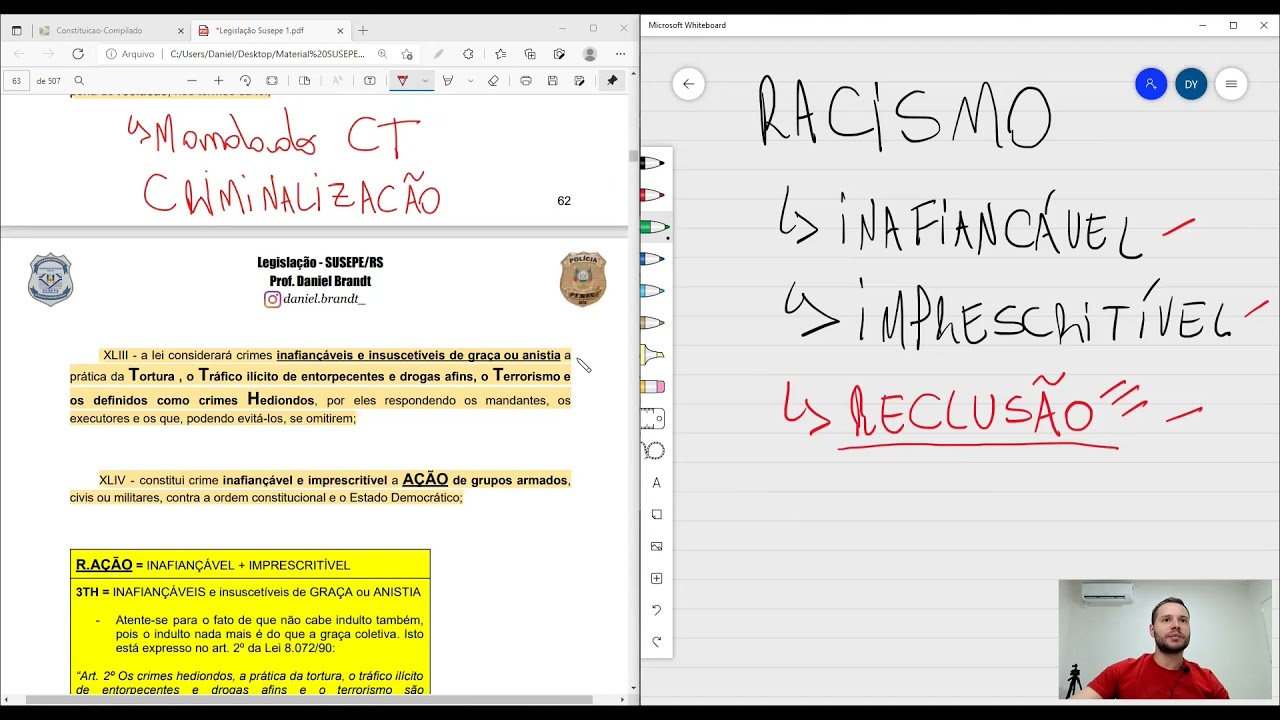
Task: Click the PDF horizontal scrollbar
Action: coord(310,700)
